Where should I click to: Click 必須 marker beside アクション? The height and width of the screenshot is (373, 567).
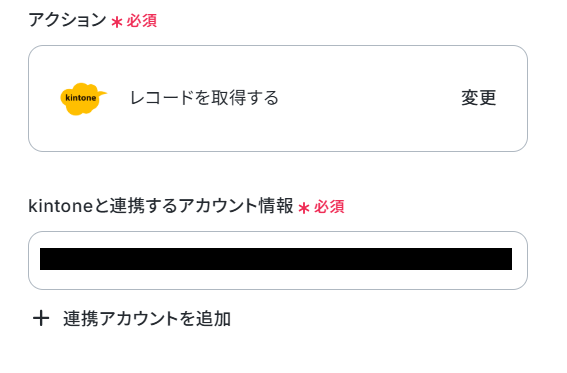point(141,21)
